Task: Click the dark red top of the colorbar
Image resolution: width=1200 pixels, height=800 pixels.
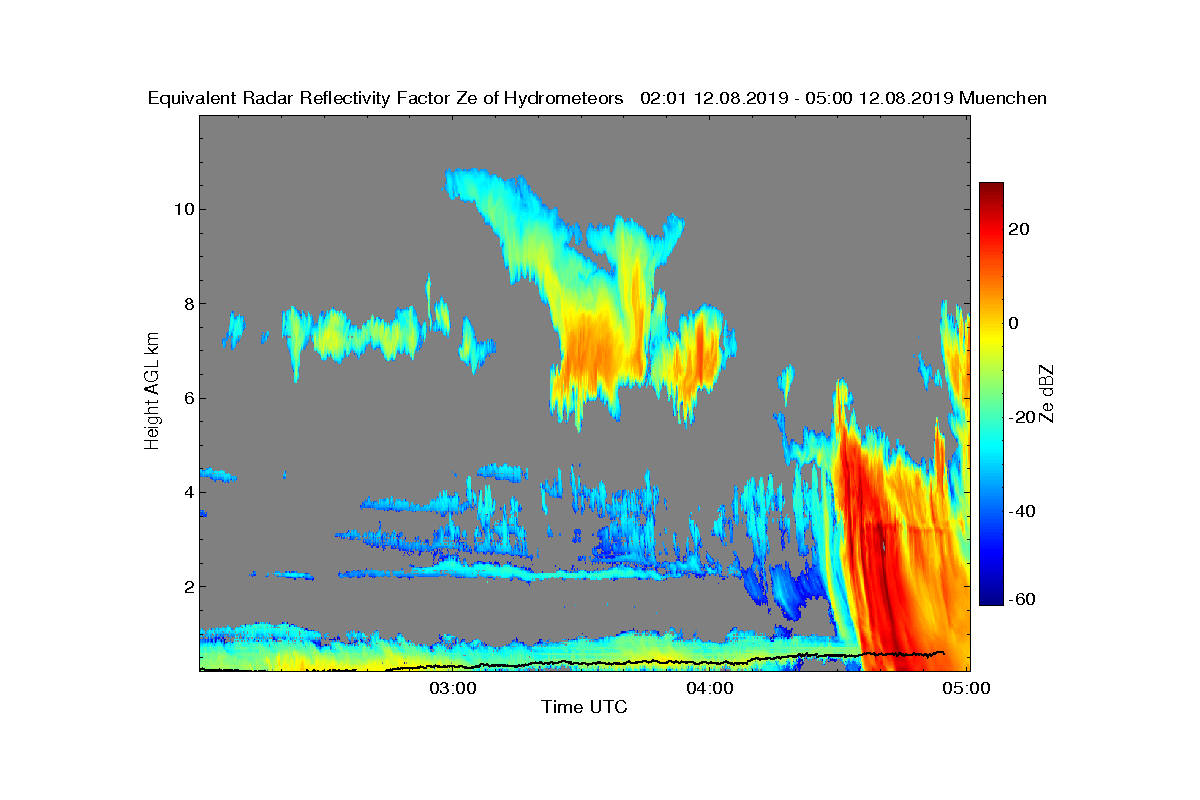Action: tap(991, 190)
